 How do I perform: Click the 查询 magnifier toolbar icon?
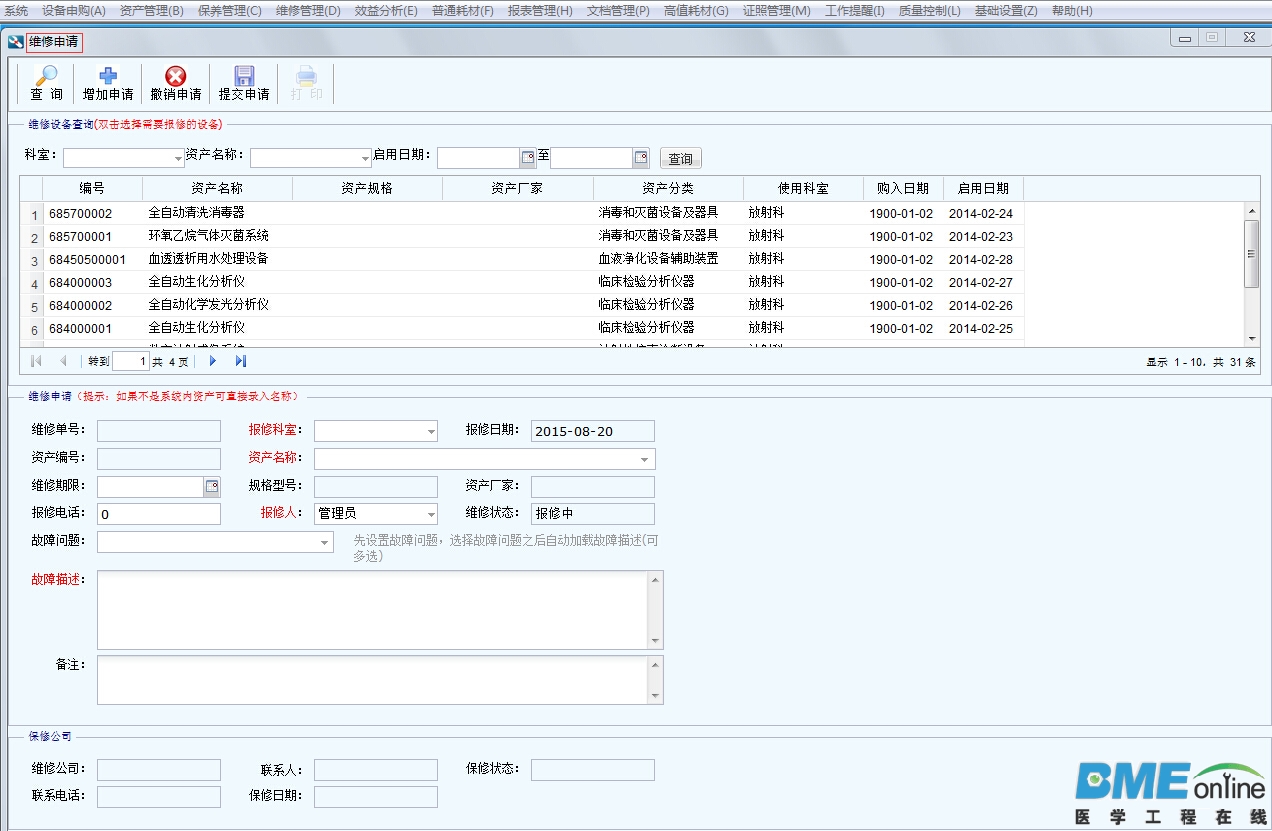point(46,77)
